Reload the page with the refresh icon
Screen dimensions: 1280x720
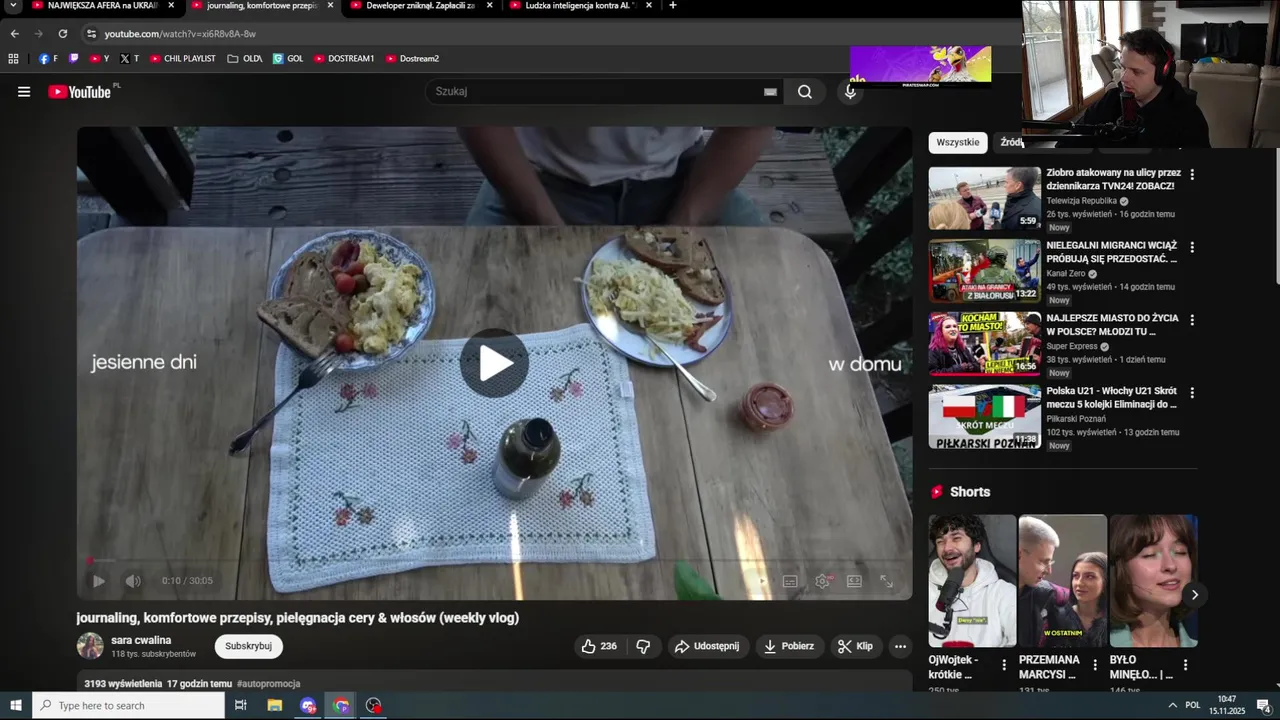(x=62, y=34)
